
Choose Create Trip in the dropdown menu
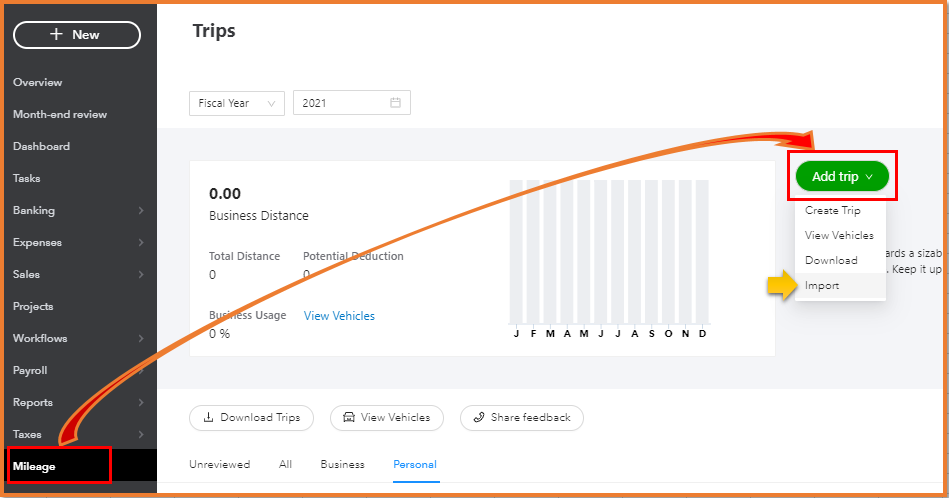click(x=832, y=211)
